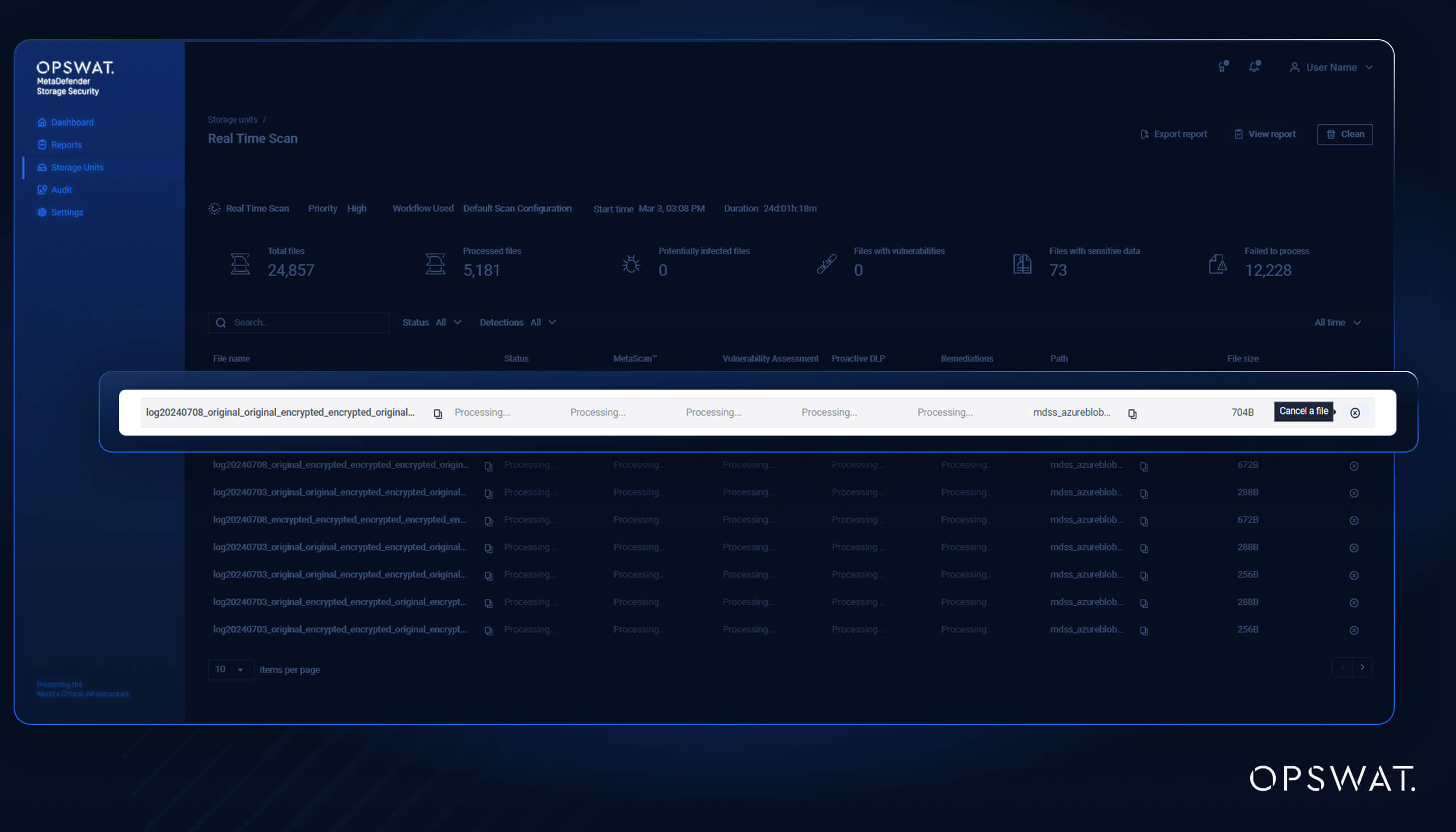Select Audit from the sidebar menu

click(x=61, y=190)
